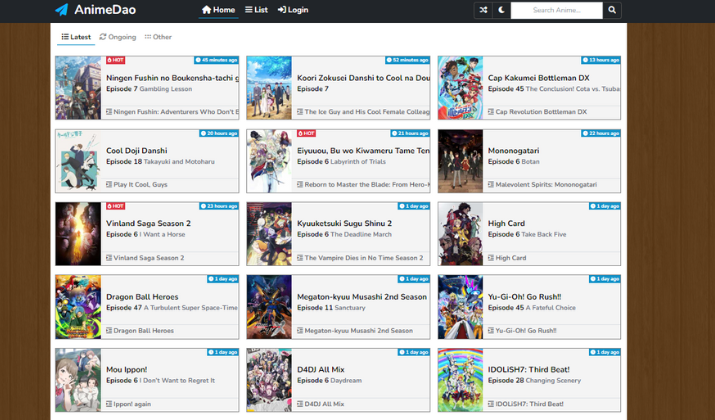Switch to the Other tab
The width and height of the screenshot is (715, 420).
tap(158, 37)
